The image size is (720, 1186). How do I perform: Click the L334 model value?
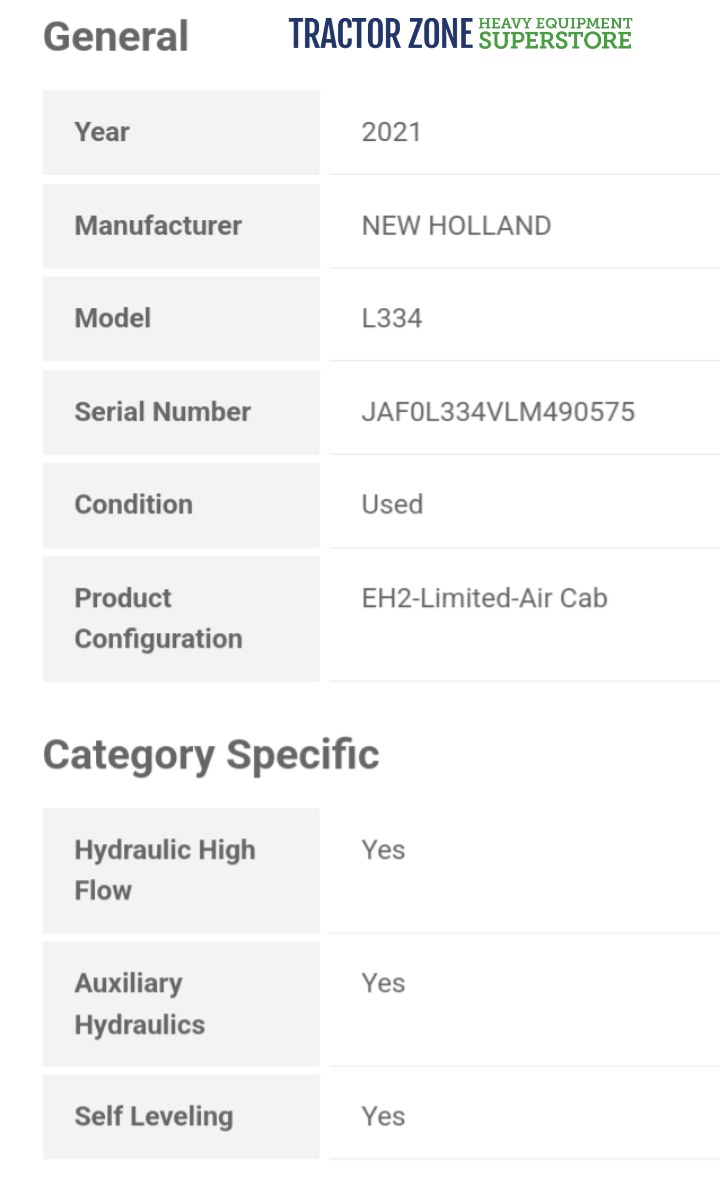[x=392, y=318]
